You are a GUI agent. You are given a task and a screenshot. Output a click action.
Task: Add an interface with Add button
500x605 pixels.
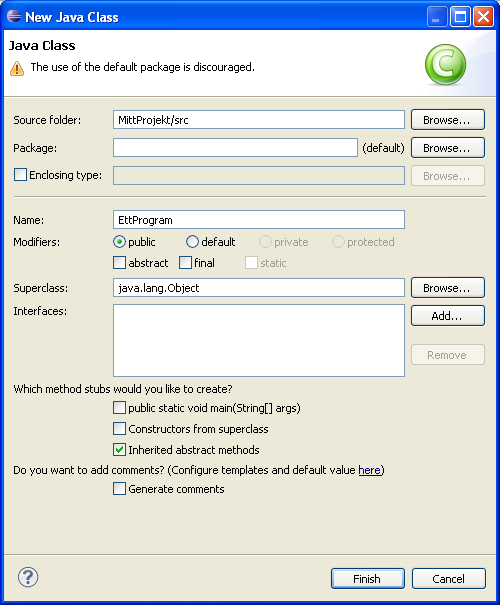[448, 316]
